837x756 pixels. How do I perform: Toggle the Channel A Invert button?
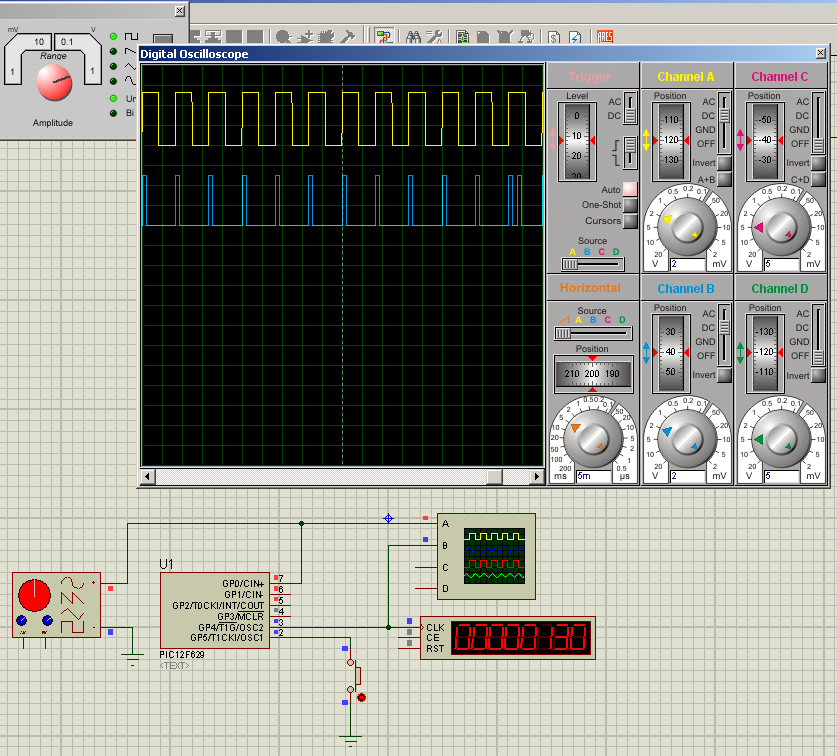pyautogui.click(x=723, y=163)
